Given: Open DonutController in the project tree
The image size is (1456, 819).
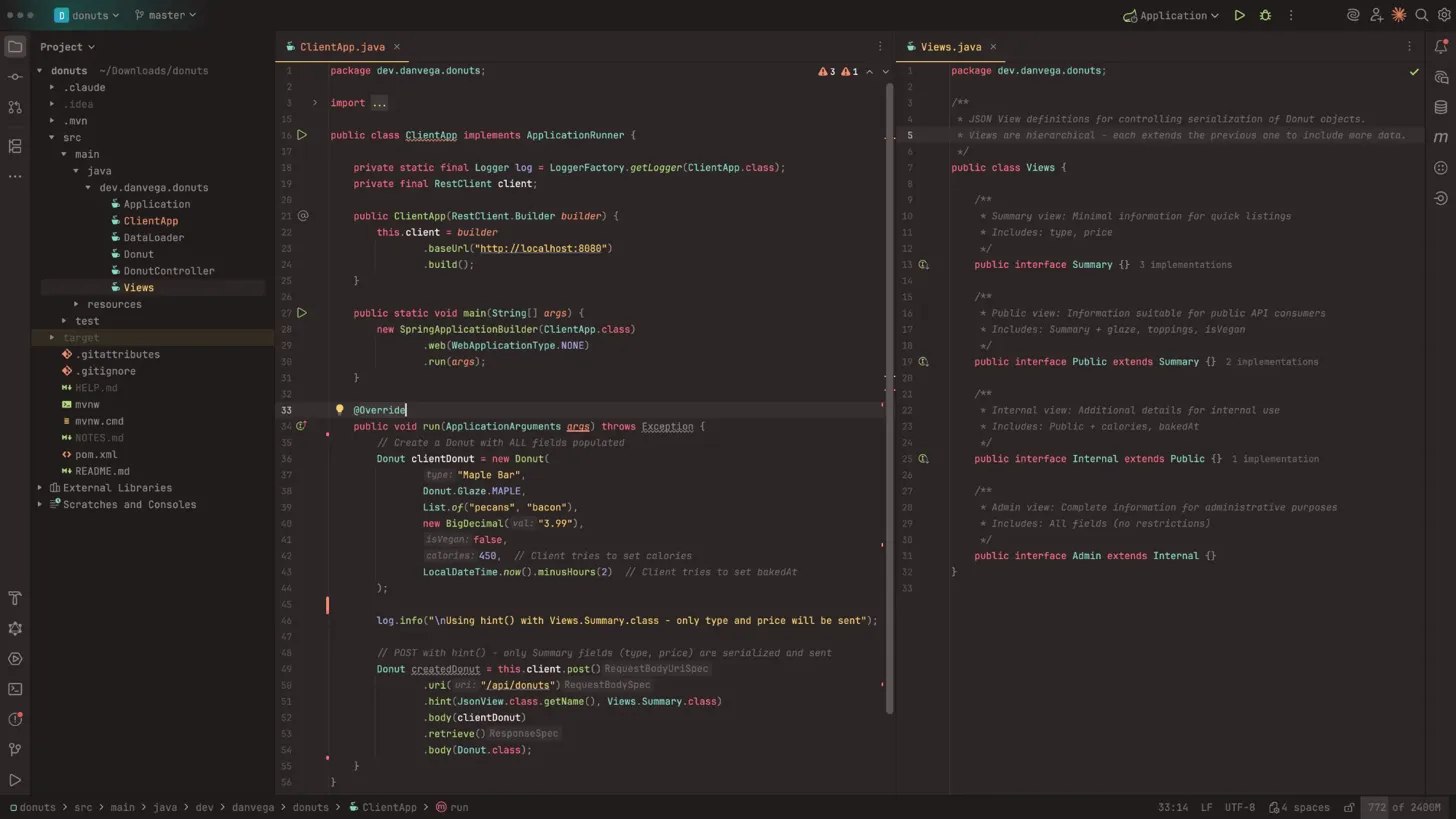Looking at the screenshot, I should tap(168, 271).
